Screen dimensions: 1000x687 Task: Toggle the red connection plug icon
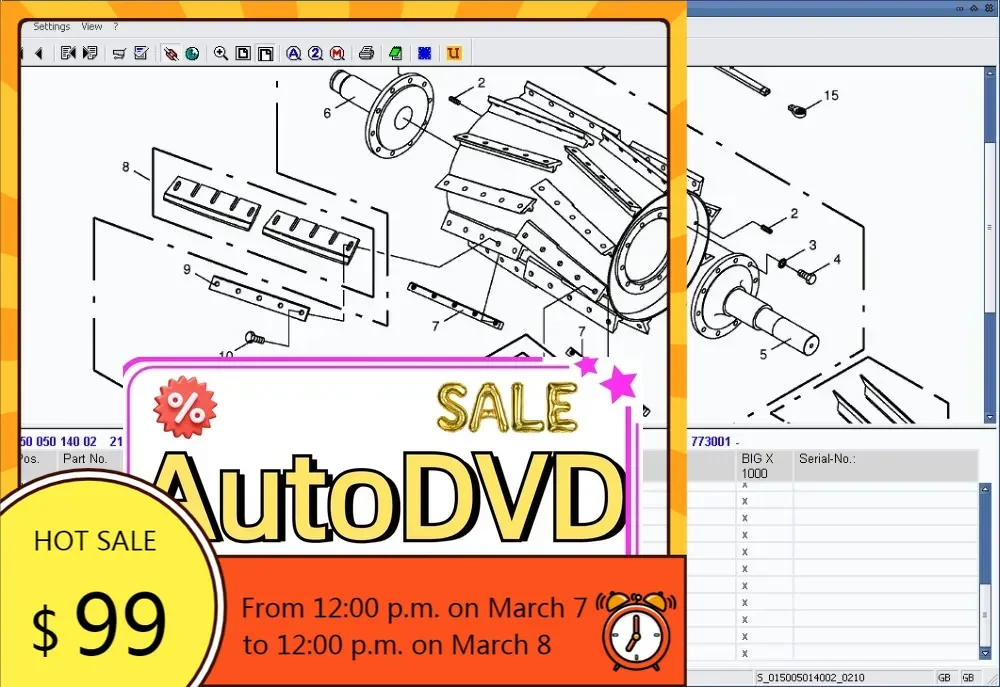pyautogui.click(x=170, y=54)
